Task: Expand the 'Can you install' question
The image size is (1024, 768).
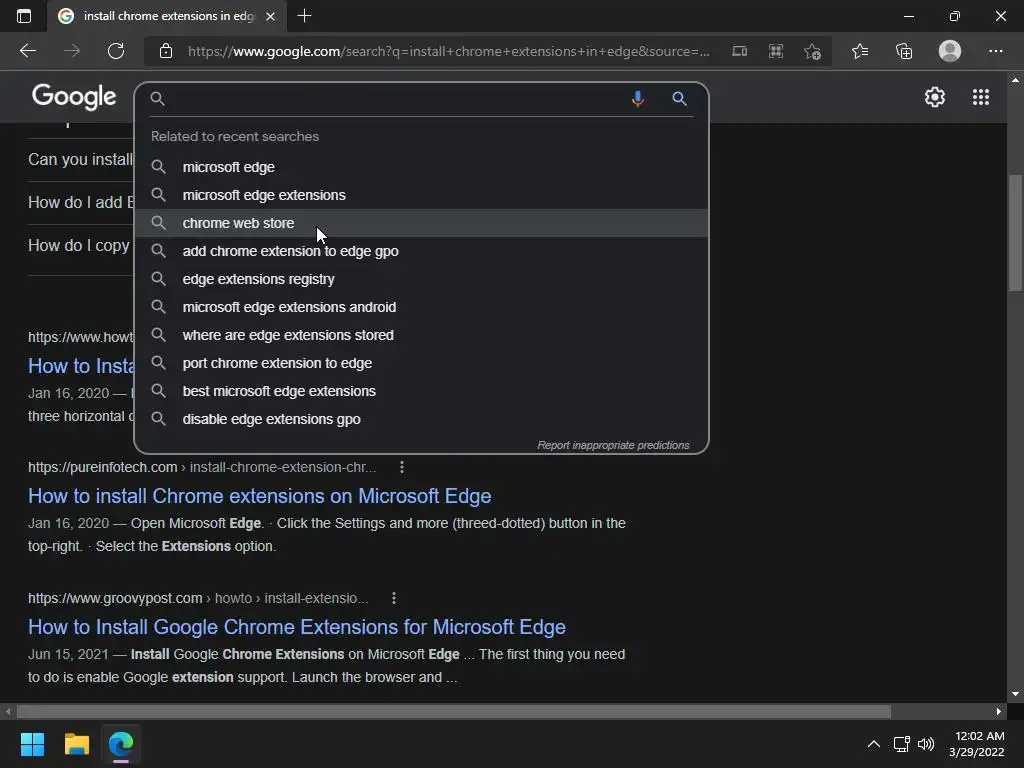Action: coord(80,159)
